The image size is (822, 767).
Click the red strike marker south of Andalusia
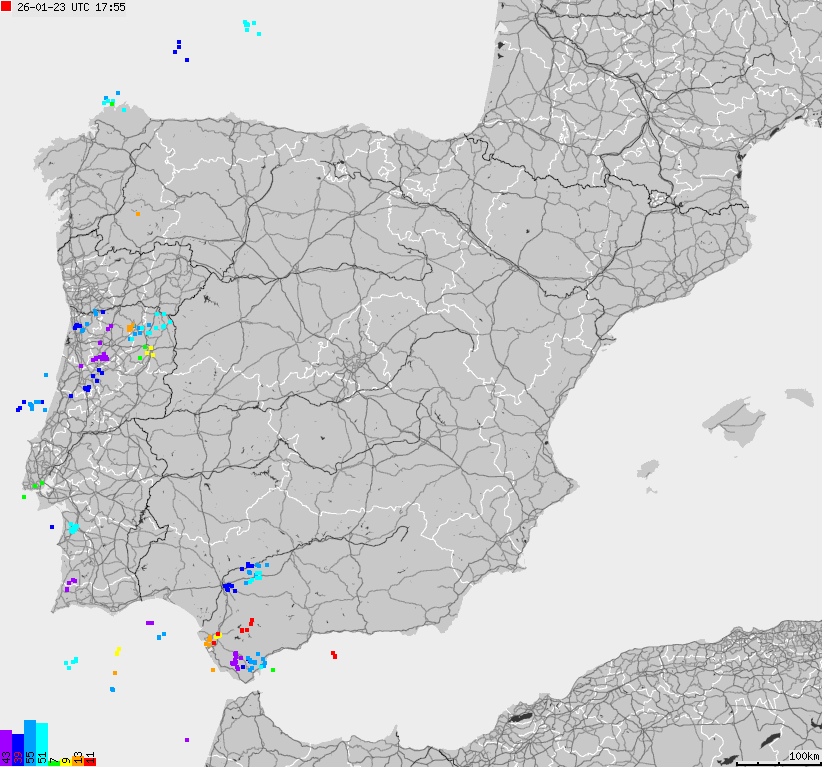coord(334,654)
